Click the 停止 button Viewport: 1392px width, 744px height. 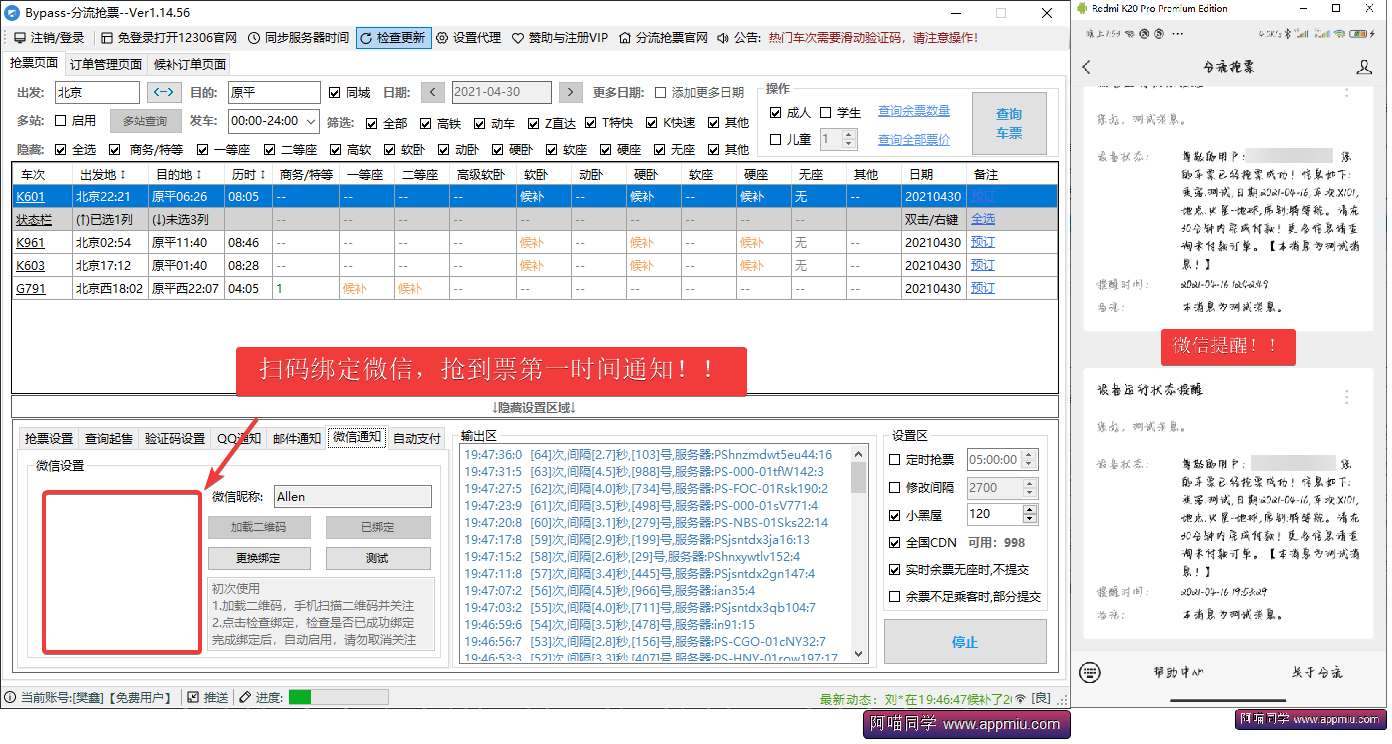(x=965, y=642)
